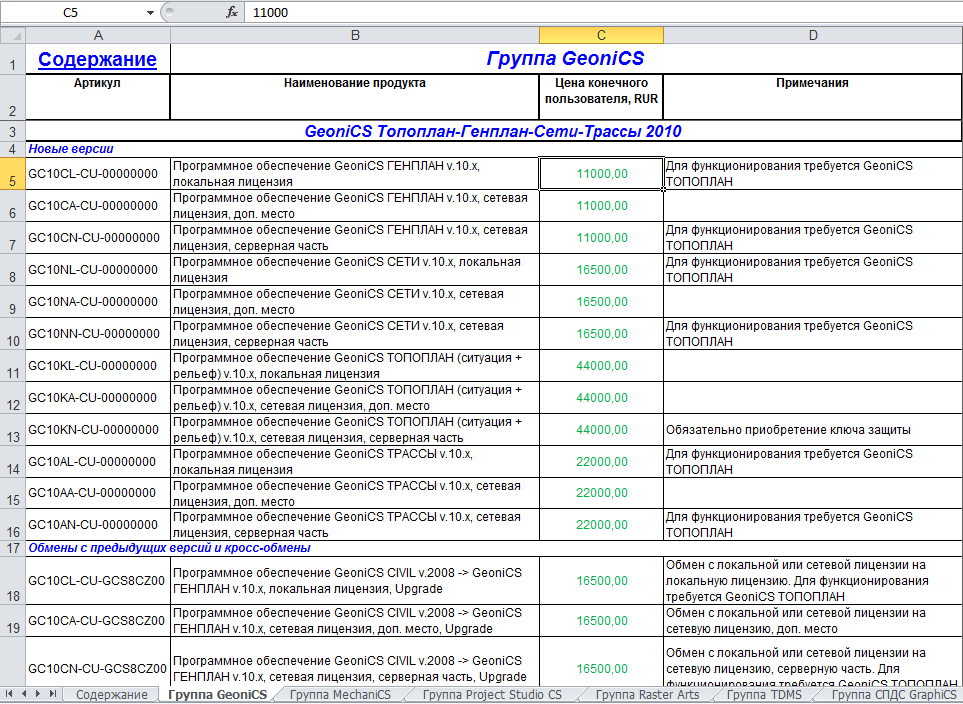
Task: Switch to Группа Project Studio CS sheet tab
Action: tap(493, 695)
